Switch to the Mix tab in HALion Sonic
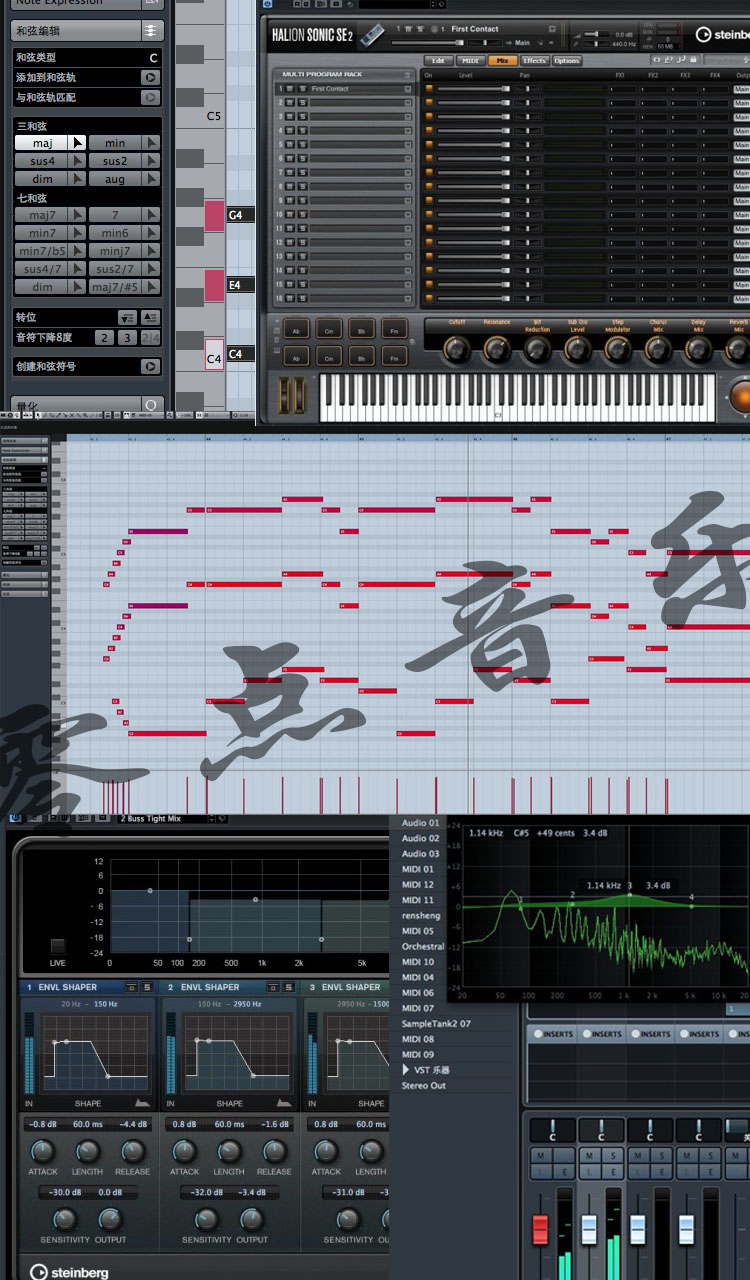Screen dimensions: 750x1280 coord(502,61)
